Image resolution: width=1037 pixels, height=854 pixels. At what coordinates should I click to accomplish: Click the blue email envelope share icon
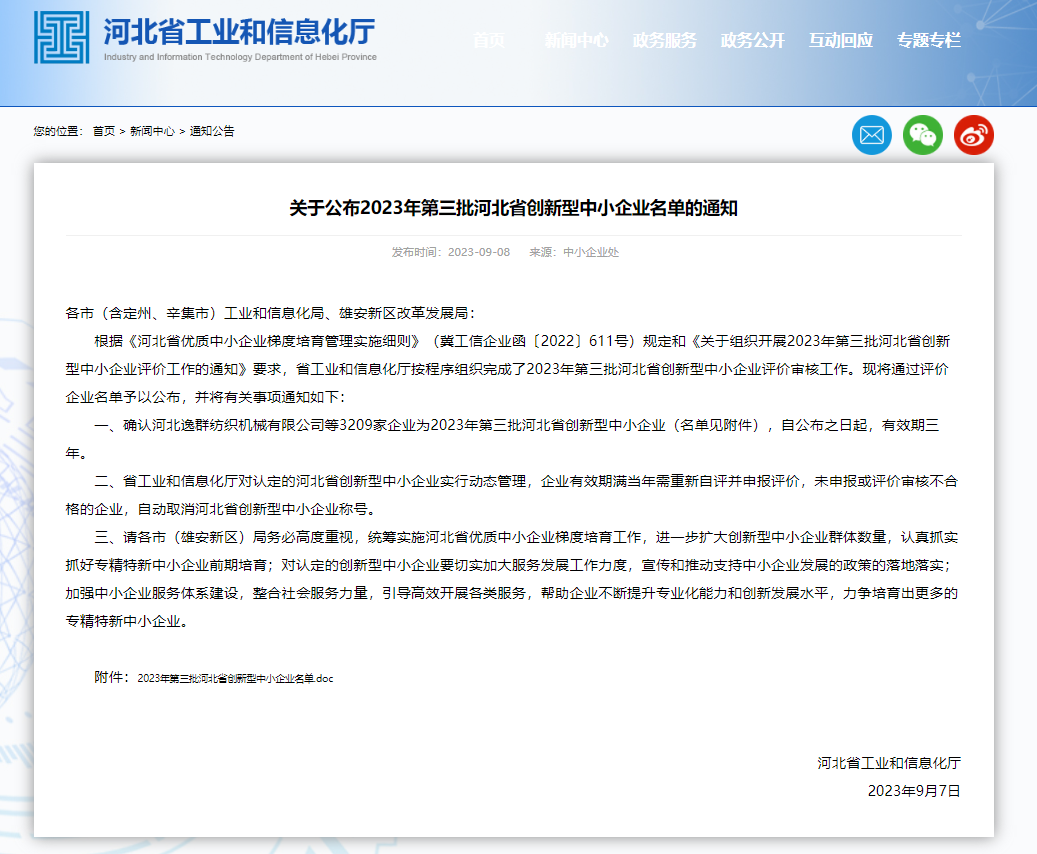click(871, 135)
